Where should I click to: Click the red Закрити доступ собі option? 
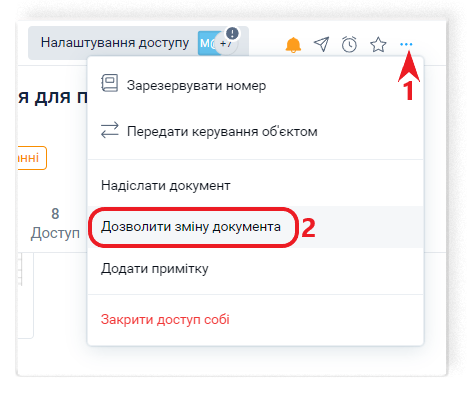(255, 319)
